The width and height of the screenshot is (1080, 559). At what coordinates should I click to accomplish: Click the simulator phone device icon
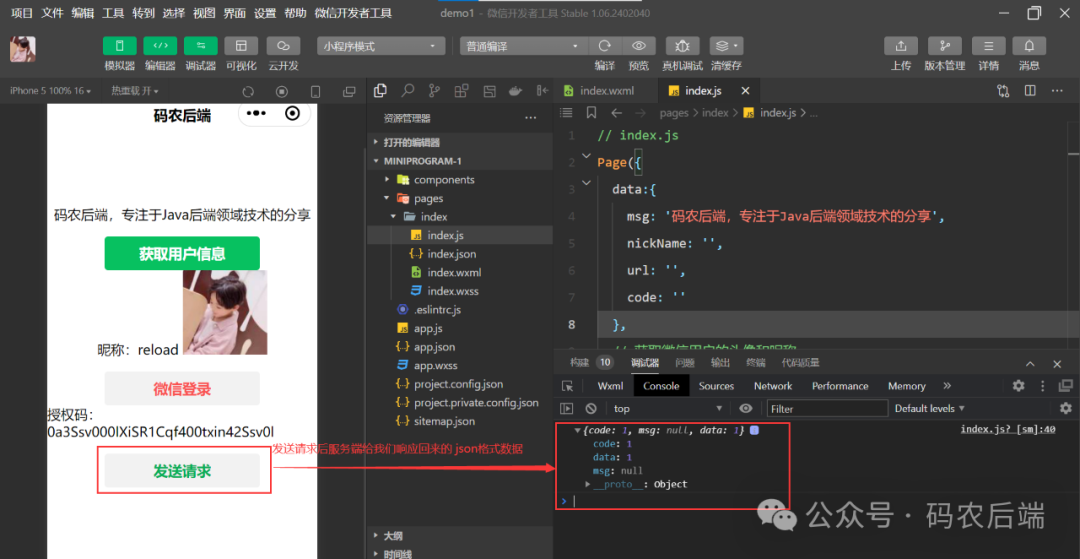(x=315, y=92)
